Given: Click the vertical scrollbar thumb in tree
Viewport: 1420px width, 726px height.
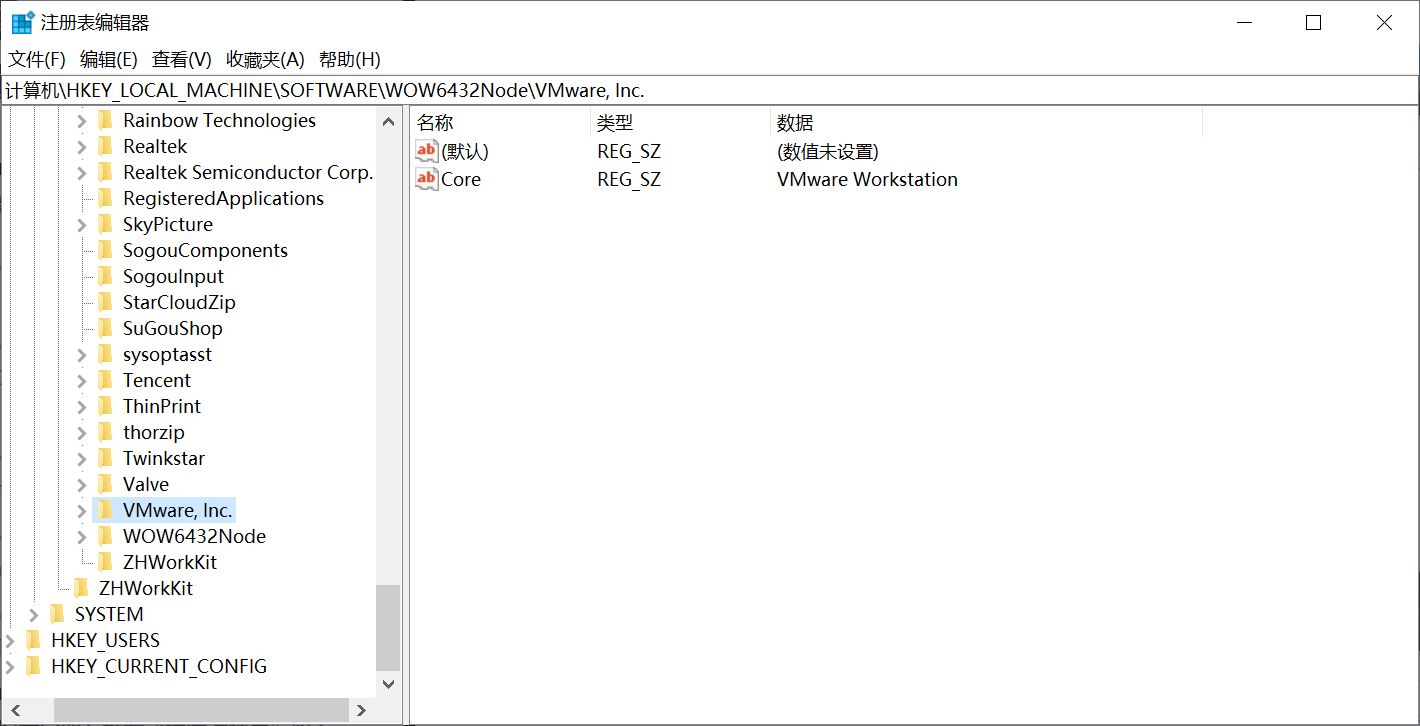Looking at the screenshot, I should (x=388, y=628).
